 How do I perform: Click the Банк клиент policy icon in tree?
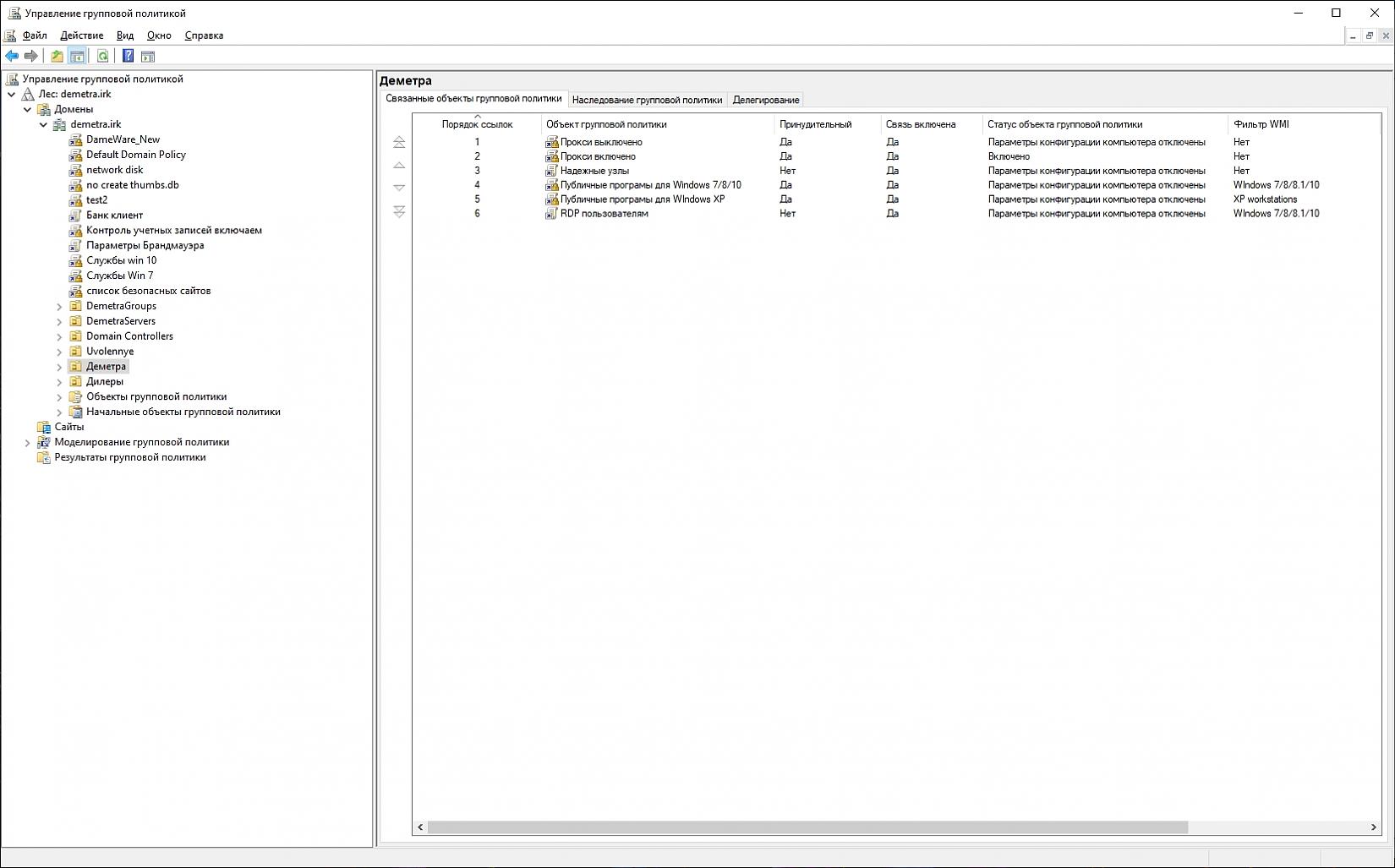pyautogui.click(x=75, y=216)
